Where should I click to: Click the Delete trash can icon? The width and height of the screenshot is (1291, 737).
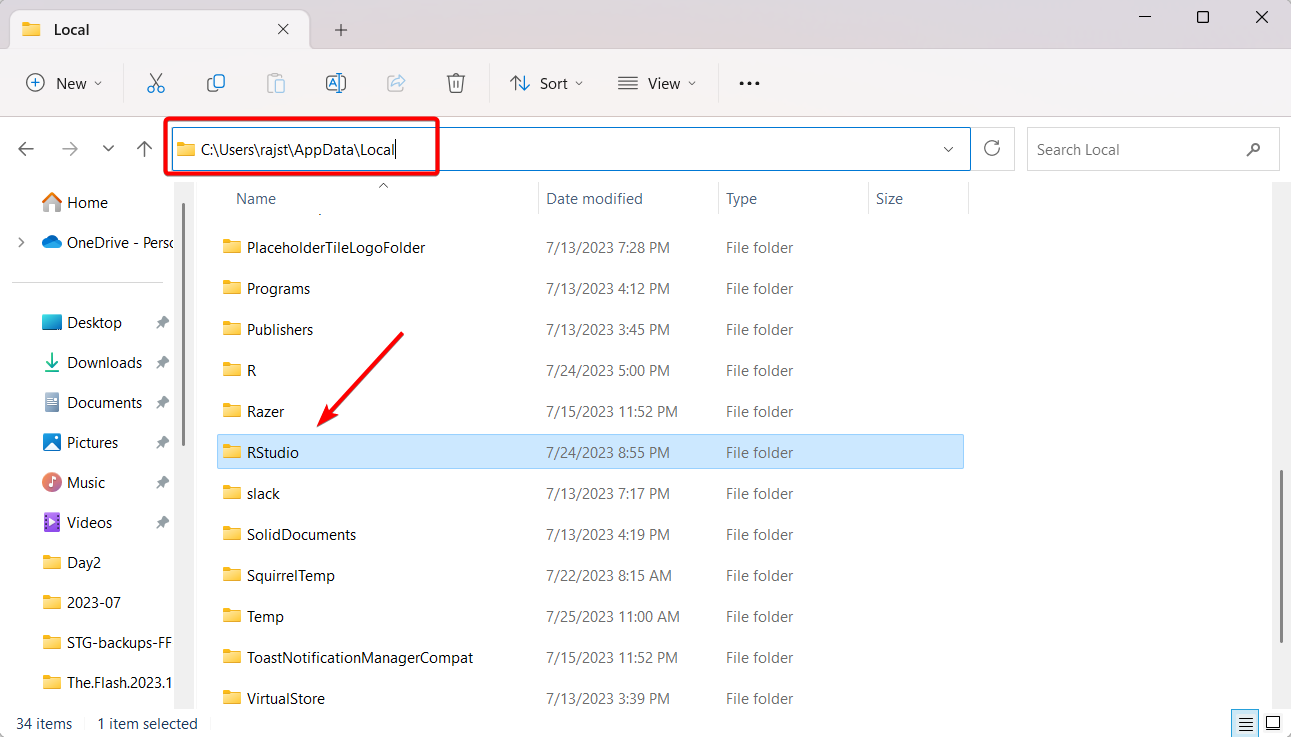456,83
